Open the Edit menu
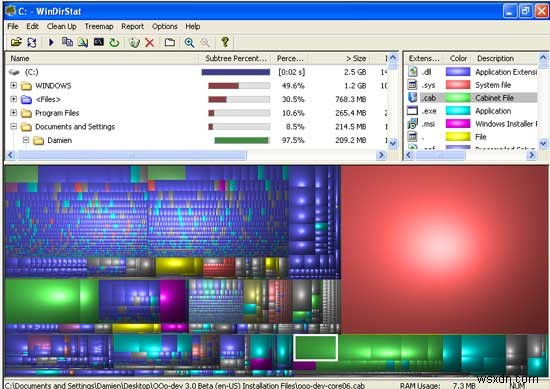This screenshot has width=550, height=389. click(x=32, y=26)
